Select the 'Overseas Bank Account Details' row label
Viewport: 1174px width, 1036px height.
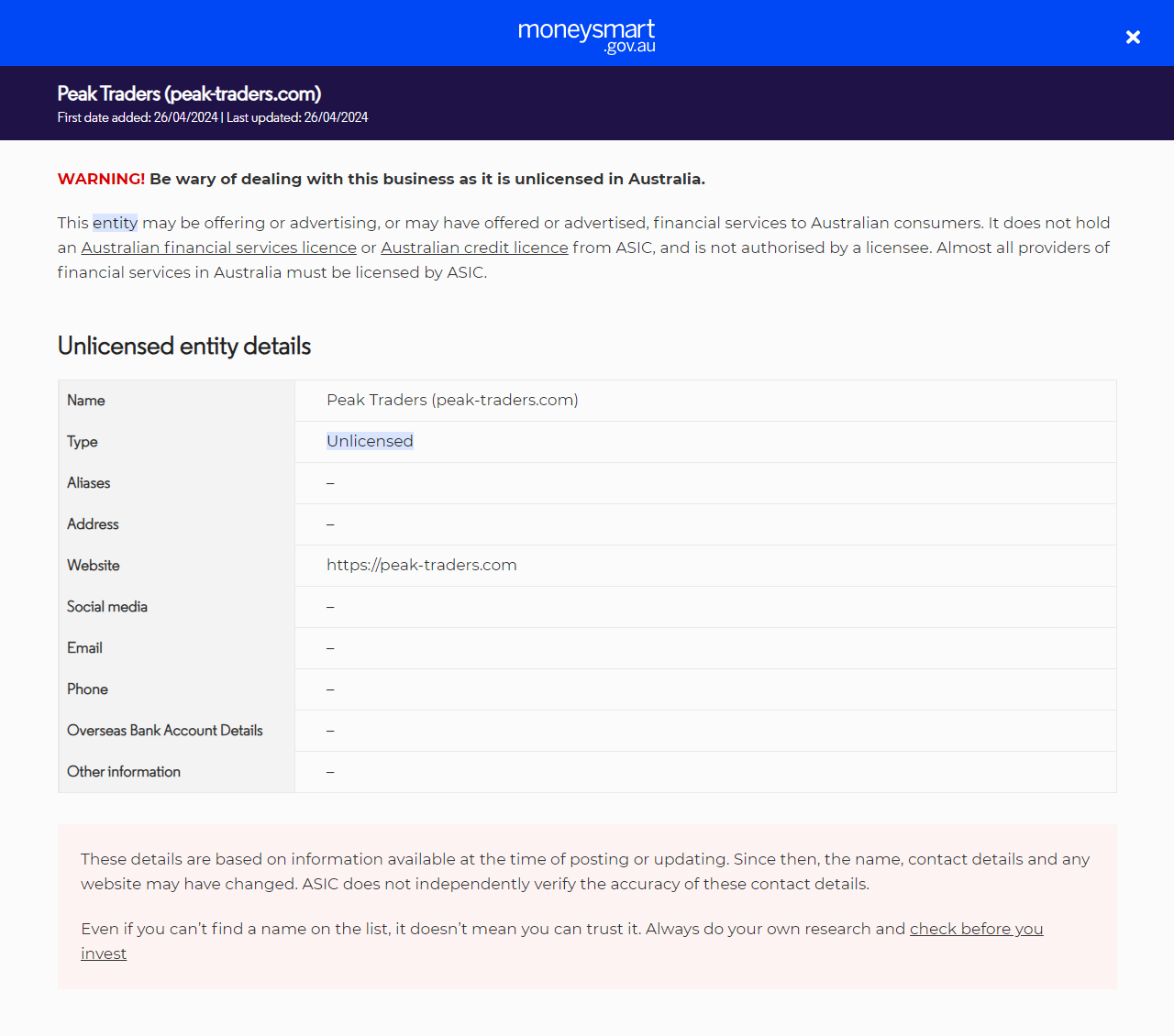tap(164, 731)
